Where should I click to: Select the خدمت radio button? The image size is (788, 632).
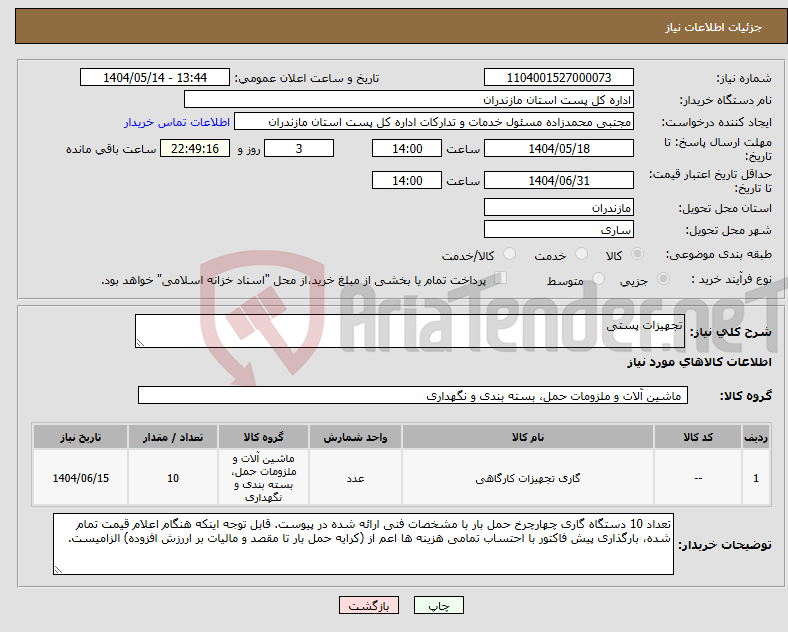click(x=581, y=254)
